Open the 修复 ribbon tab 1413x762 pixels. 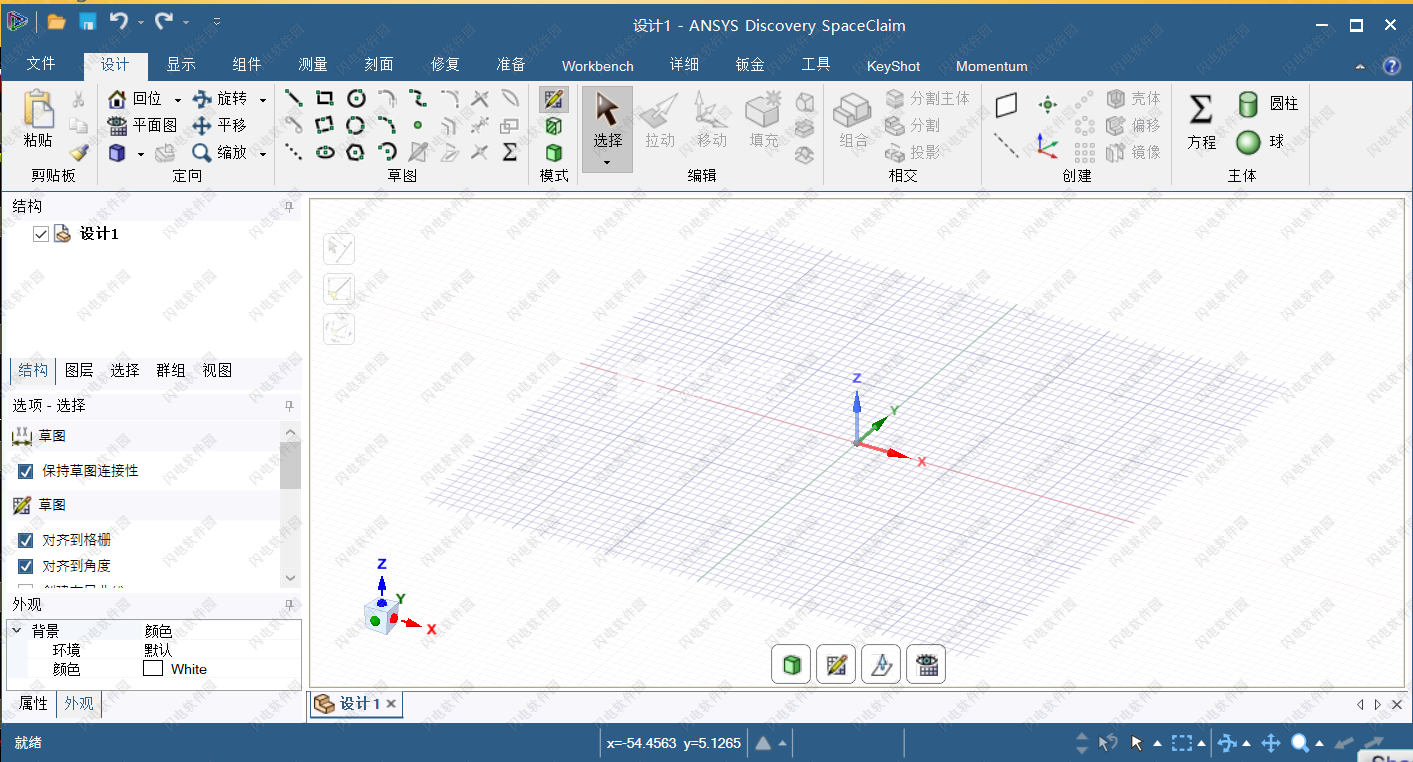pos(445,65)
